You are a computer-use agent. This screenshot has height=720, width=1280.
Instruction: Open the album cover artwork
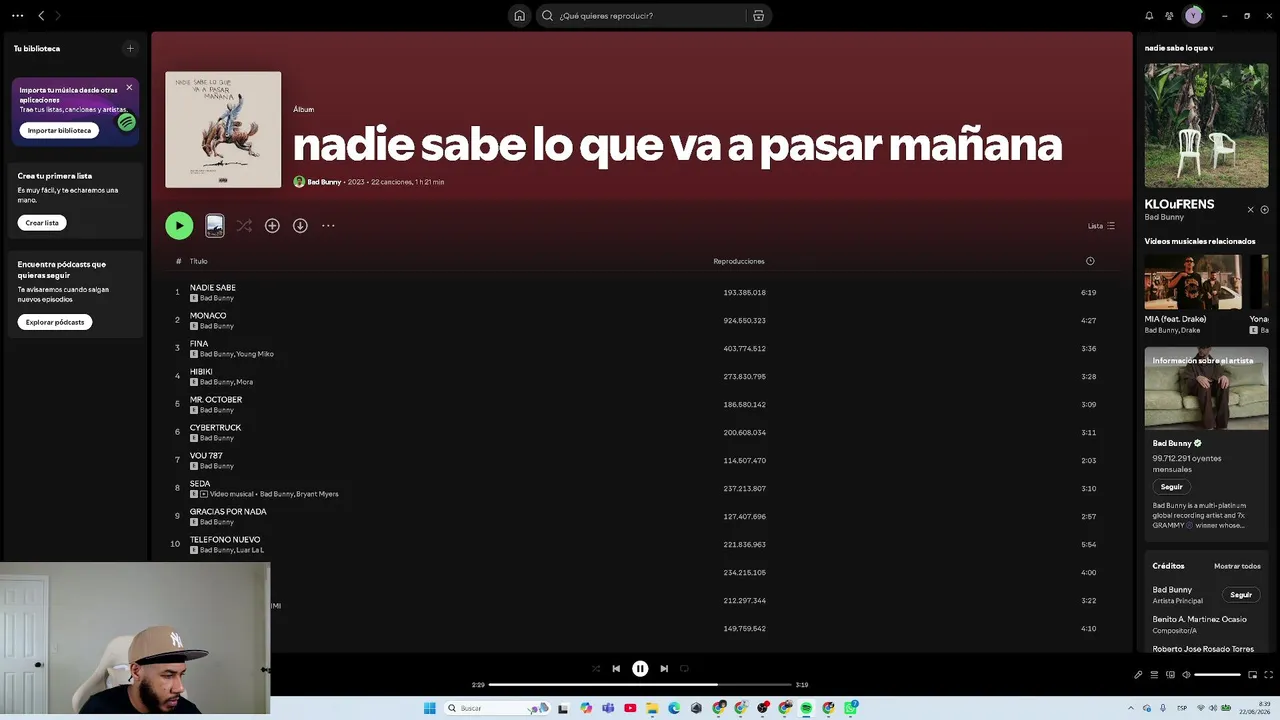pos(223,130)
